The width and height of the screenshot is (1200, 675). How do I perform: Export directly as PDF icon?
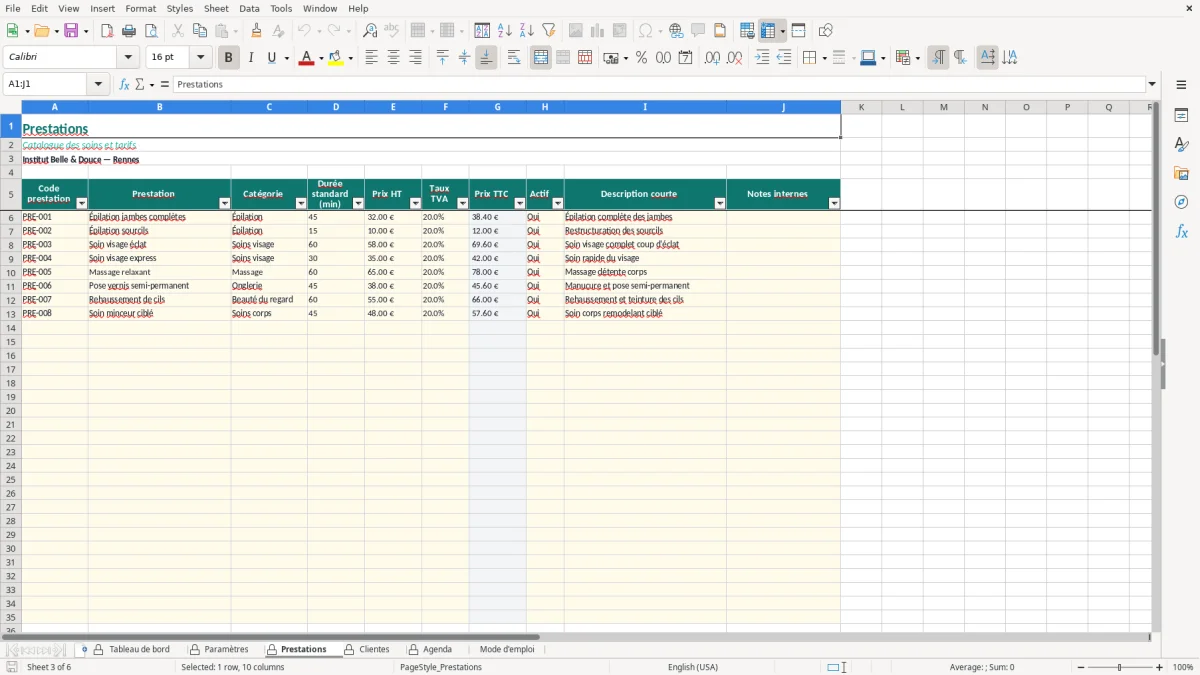pos(107,31)
